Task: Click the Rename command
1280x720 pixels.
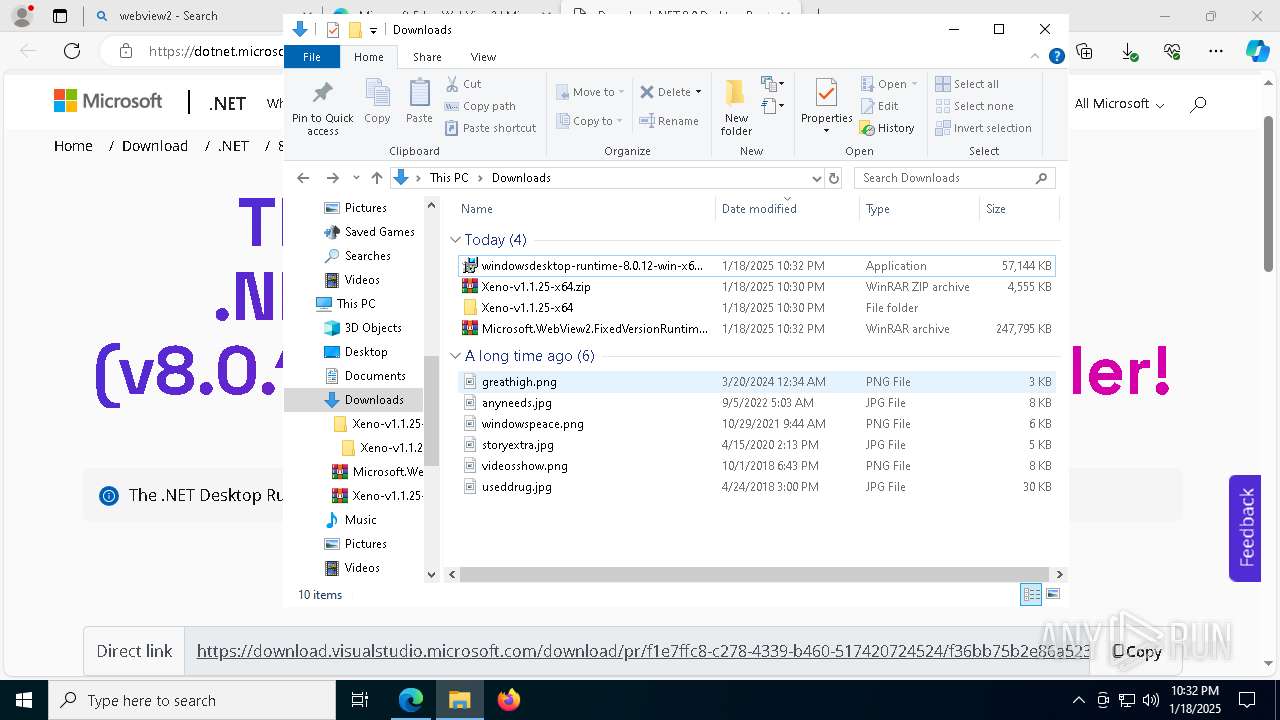Action: (669, 121)
